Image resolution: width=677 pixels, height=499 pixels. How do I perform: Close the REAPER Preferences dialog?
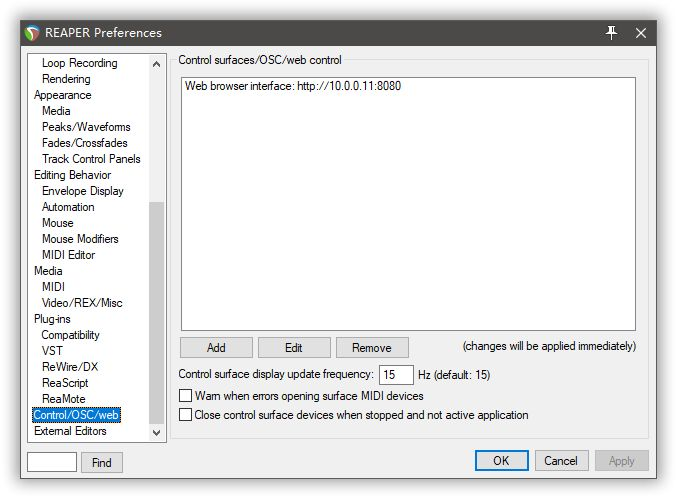tap(641, 33)
